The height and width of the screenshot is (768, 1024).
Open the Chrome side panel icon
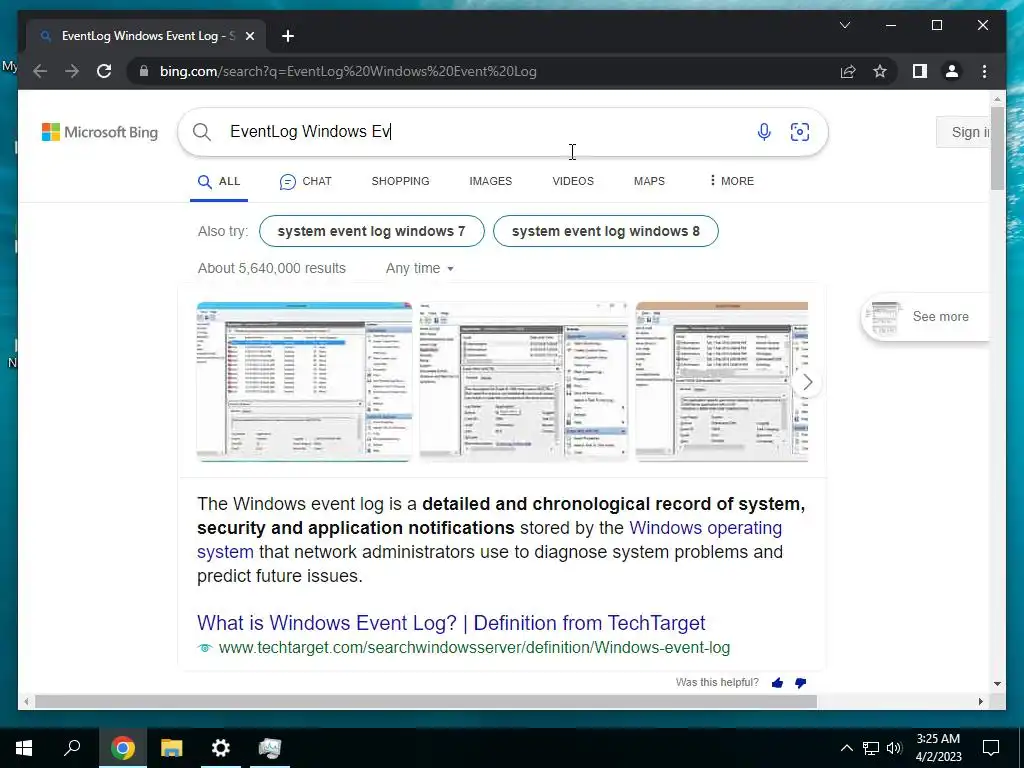tap(920, 71)
